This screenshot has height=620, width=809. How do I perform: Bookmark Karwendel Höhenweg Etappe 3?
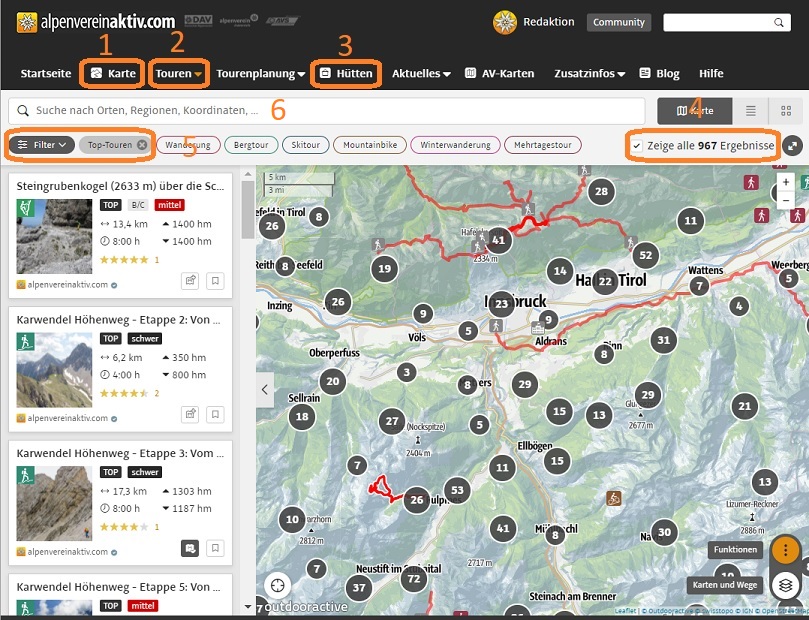tap(215, 548)
